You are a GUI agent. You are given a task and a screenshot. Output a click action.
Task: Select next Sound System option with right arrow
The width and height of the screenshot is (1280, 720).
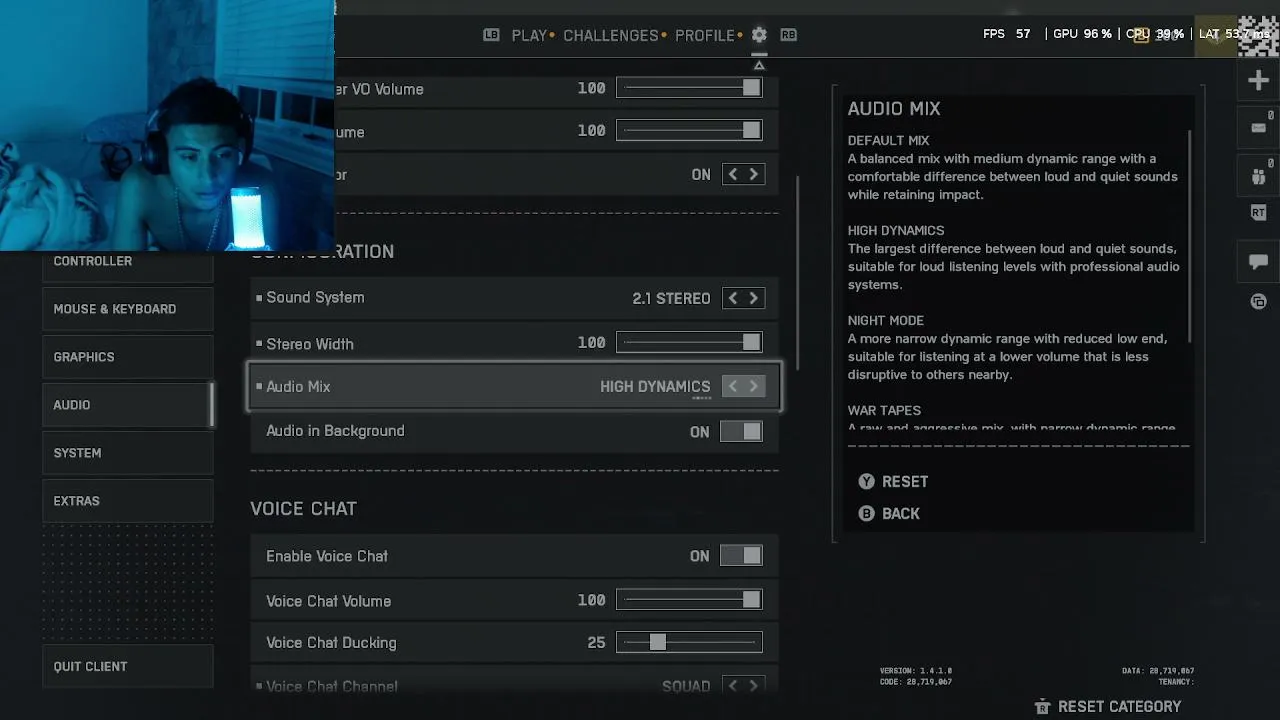click(754, 298)
